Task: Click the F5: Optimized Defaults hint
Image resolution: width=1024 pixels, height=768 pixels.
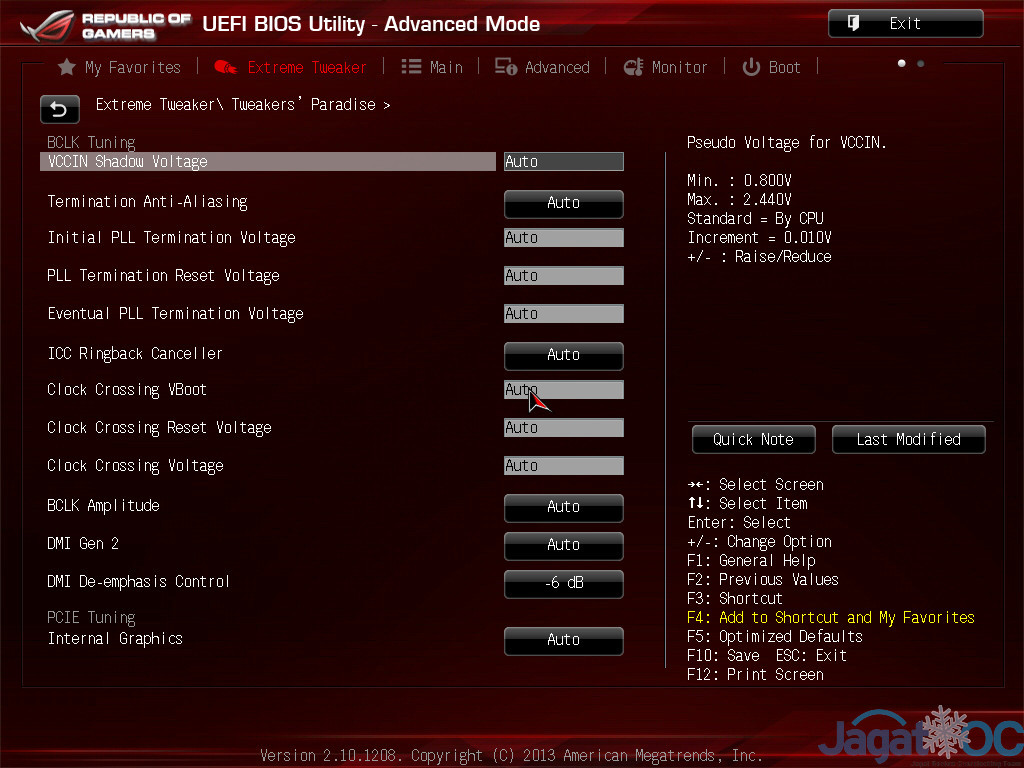Action: (775, 637)
